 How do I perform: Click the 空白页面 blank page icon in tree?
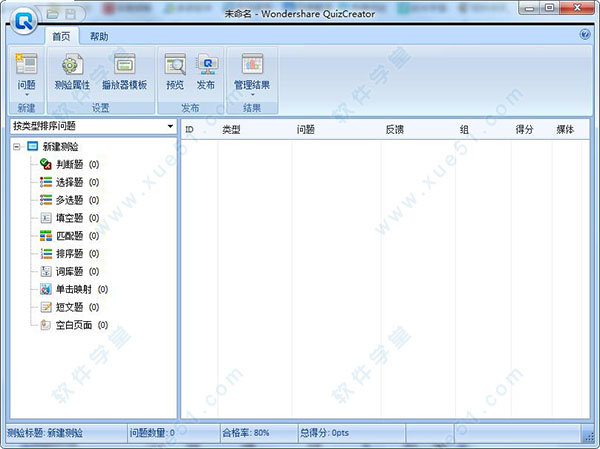pyautogui.click(x=46, y=325)
